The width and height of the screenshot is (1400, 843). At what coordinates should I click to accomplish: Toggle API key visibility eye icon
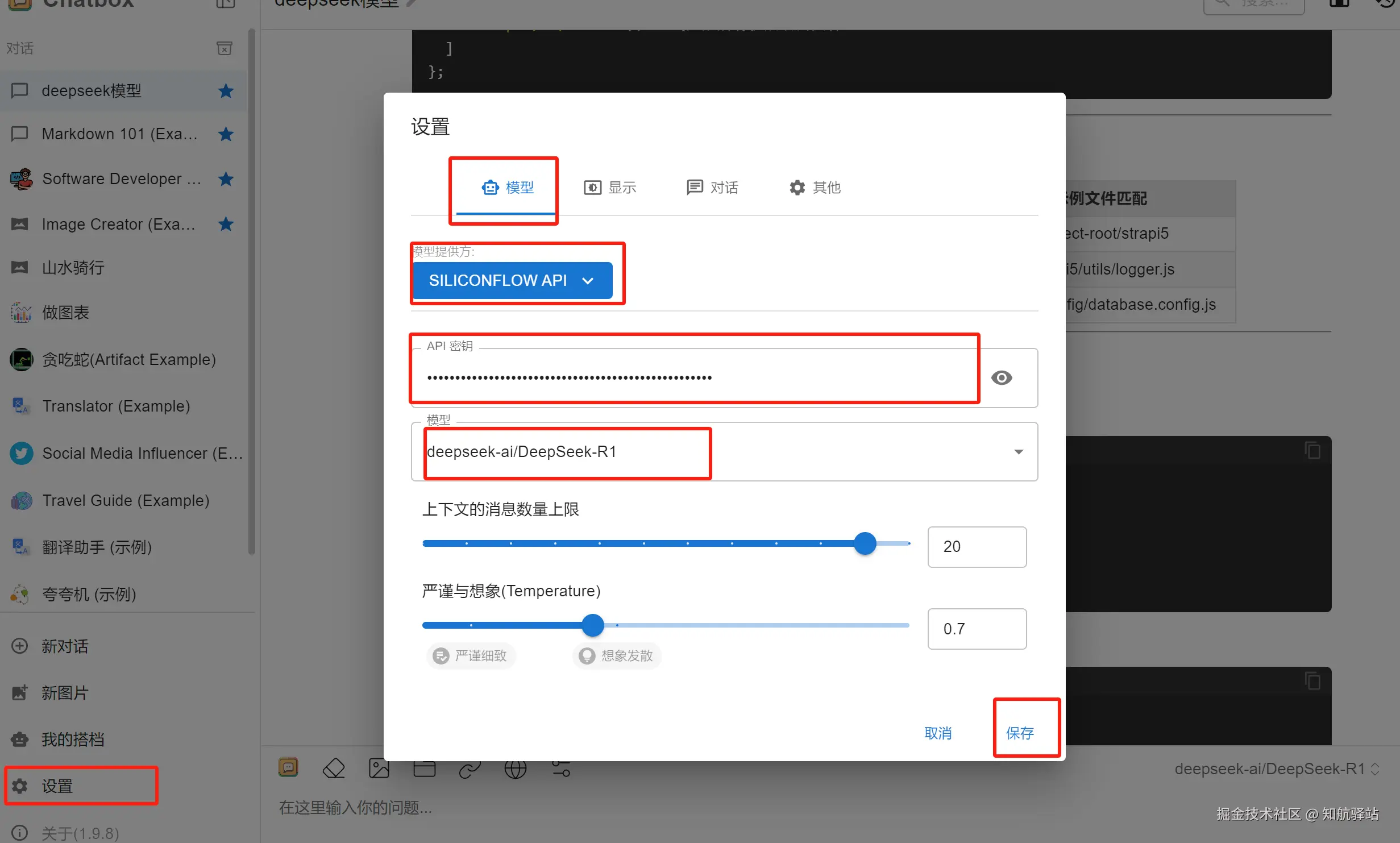tap(1001, 377)
